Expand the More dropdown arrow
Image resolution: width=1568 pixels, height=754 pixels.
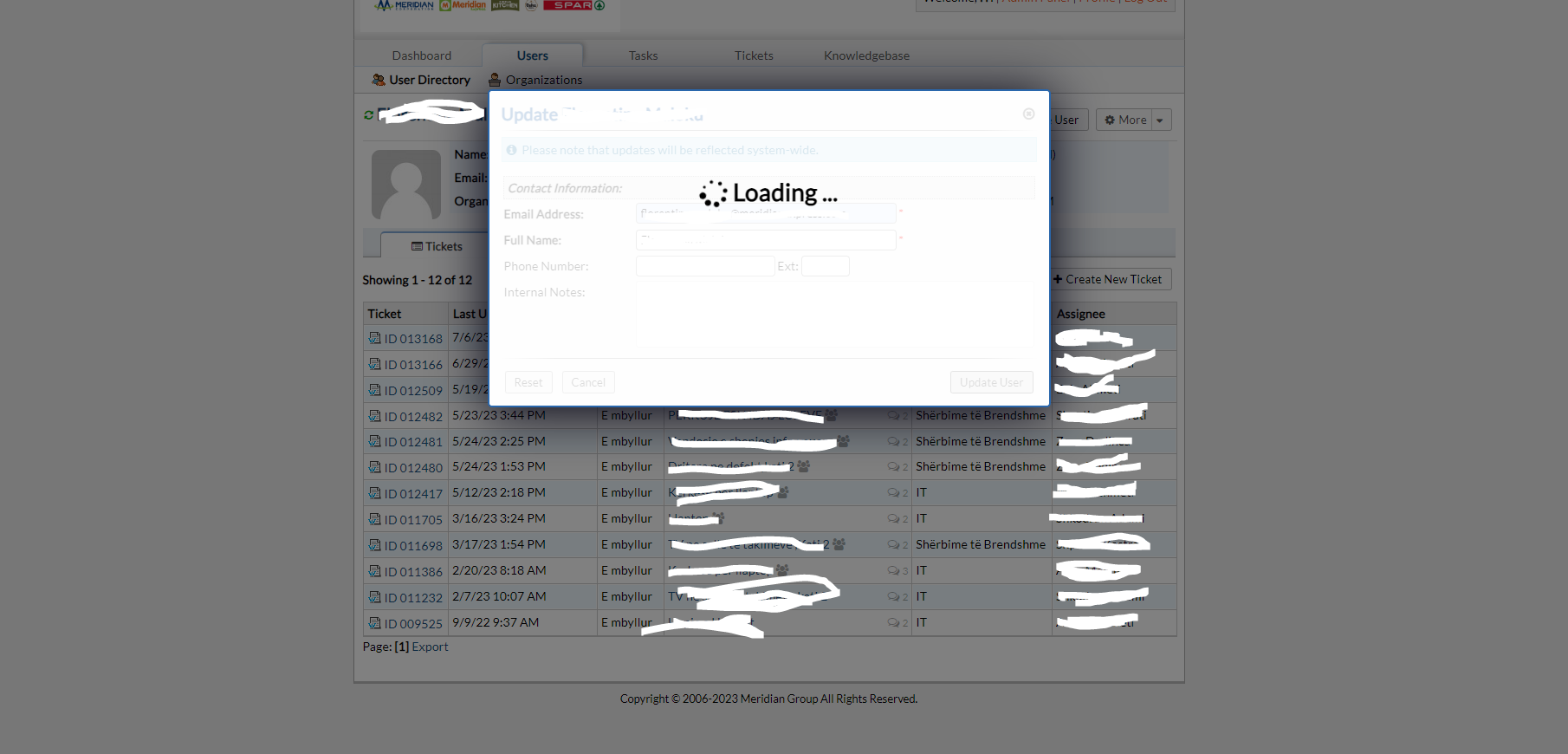pos(1161,120)
